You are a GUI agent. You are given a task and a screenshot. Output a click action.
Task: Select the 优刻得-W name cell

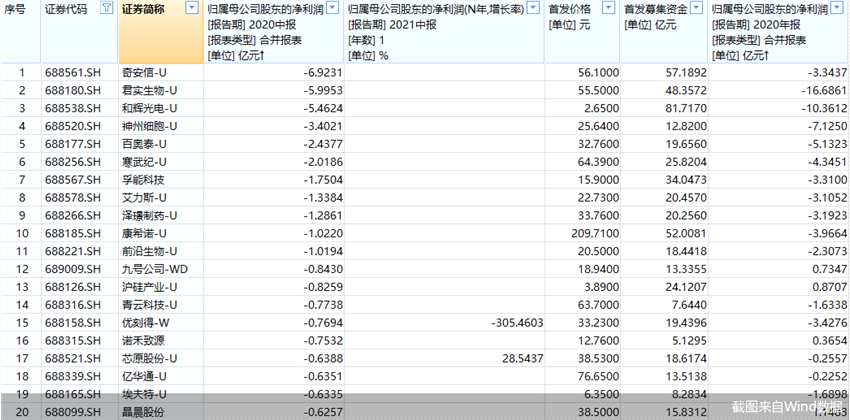[x=145, y=323]
